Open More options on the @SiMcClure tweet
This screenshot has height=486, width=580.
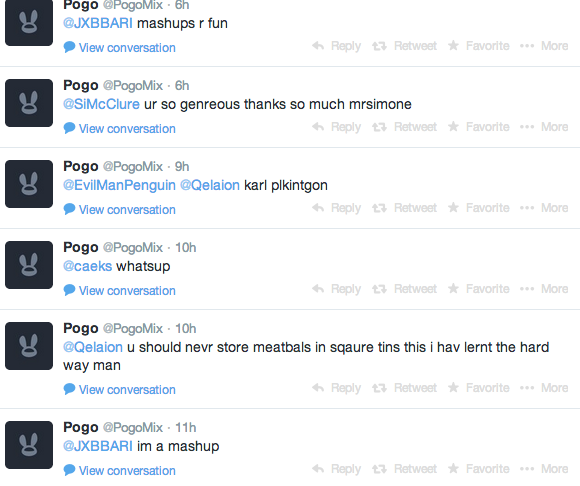[x=544, y=127]
